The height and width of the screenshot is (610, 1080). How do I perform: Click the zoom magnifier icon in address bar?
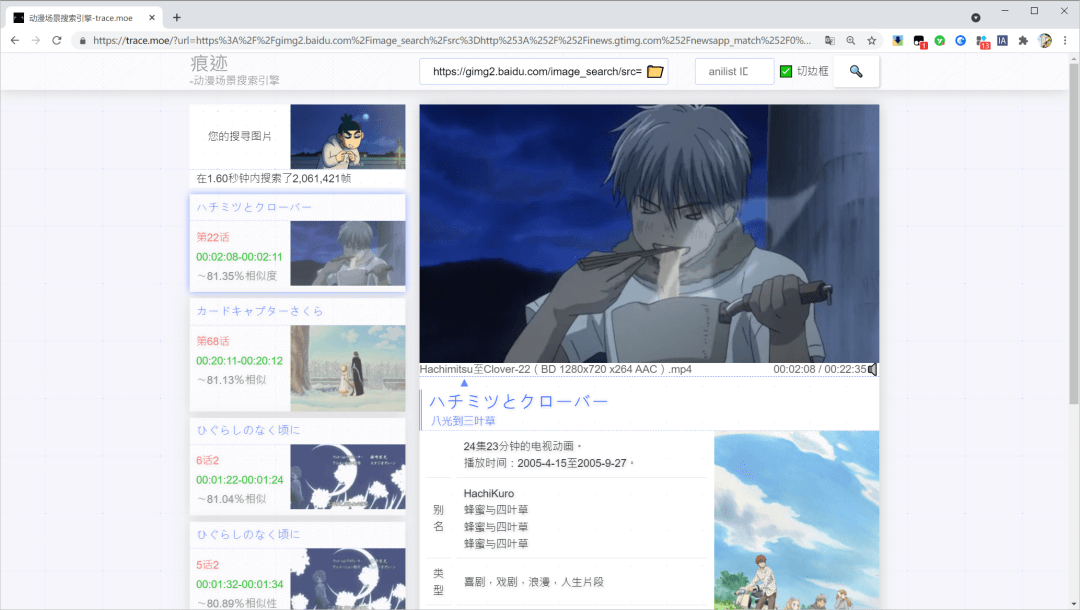851,41
